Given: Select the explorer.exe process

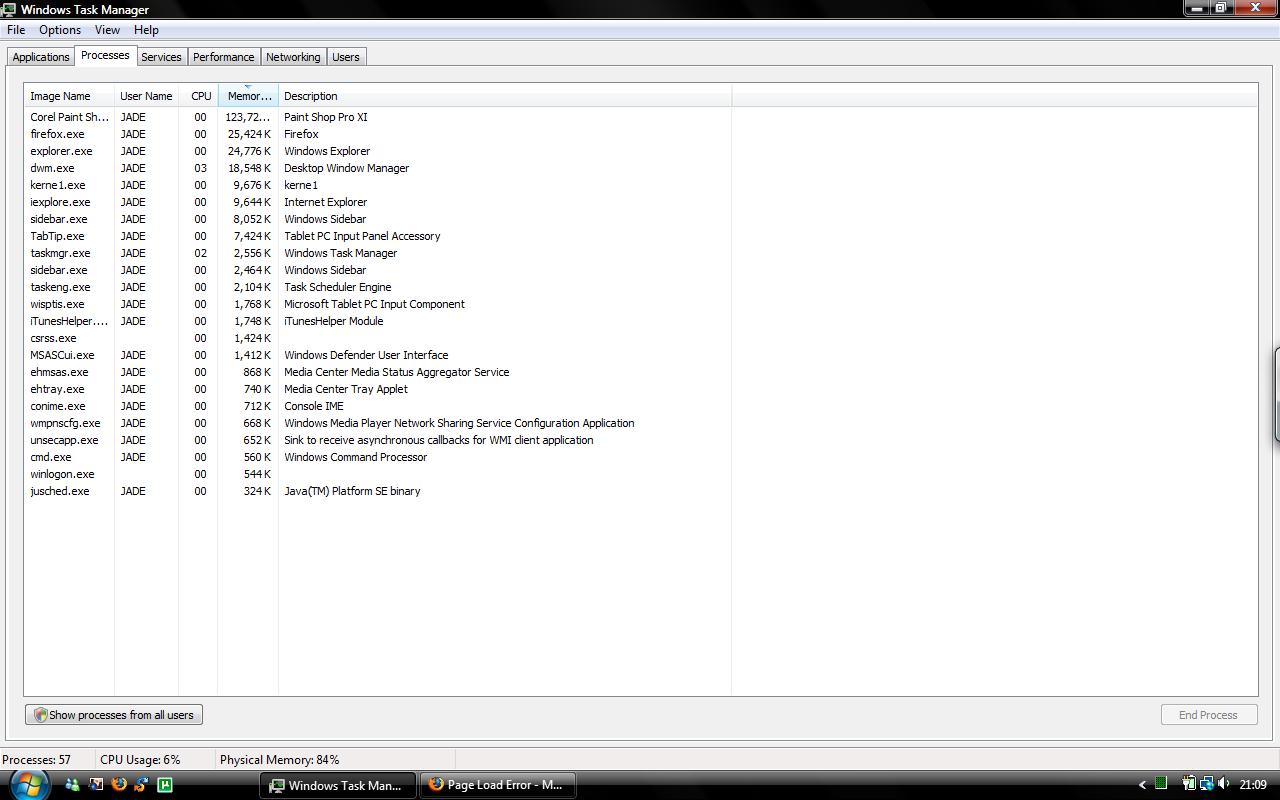Looking at the screenshot, I should (x=378, y=151).
